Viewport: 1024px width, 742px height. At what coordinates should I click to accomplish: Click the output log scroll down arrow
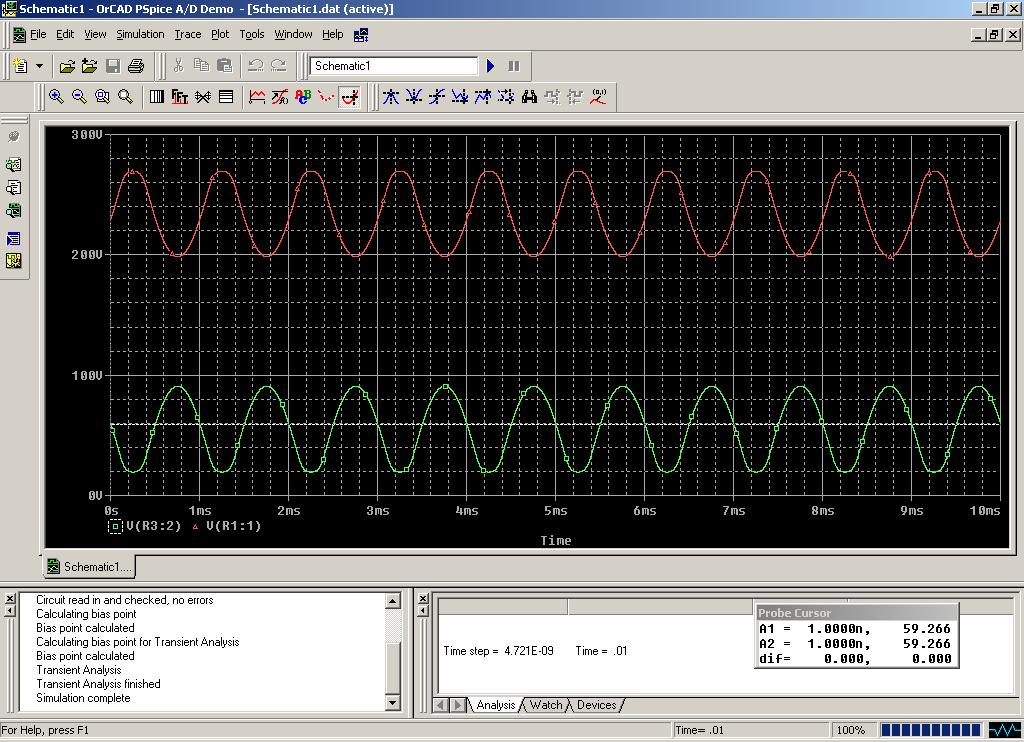click(392, 703)
